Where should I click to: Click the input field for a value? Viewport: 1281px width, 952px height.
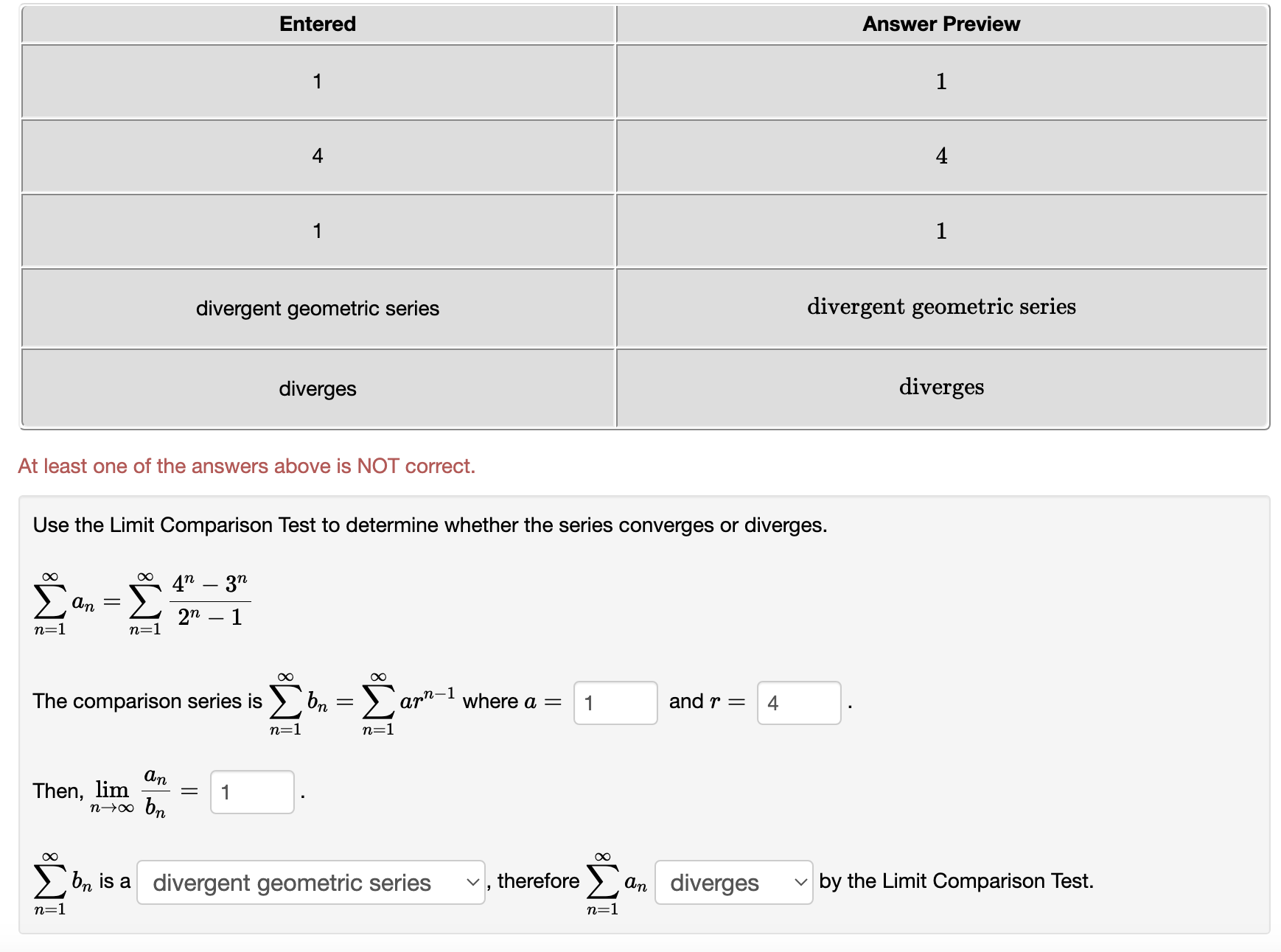[x=615, y=703]
